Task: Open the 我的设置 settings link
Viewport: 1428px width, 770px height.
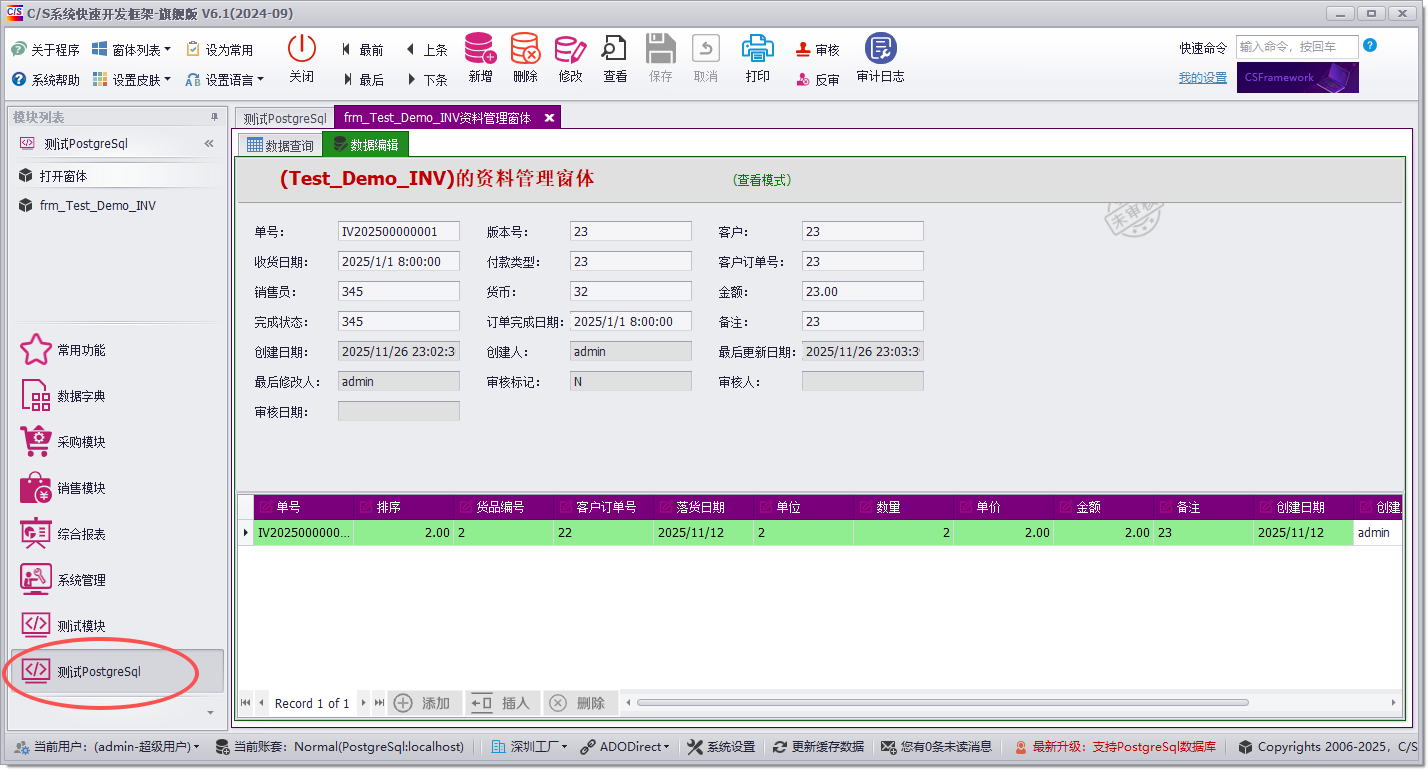Action: coord(1202,78)
